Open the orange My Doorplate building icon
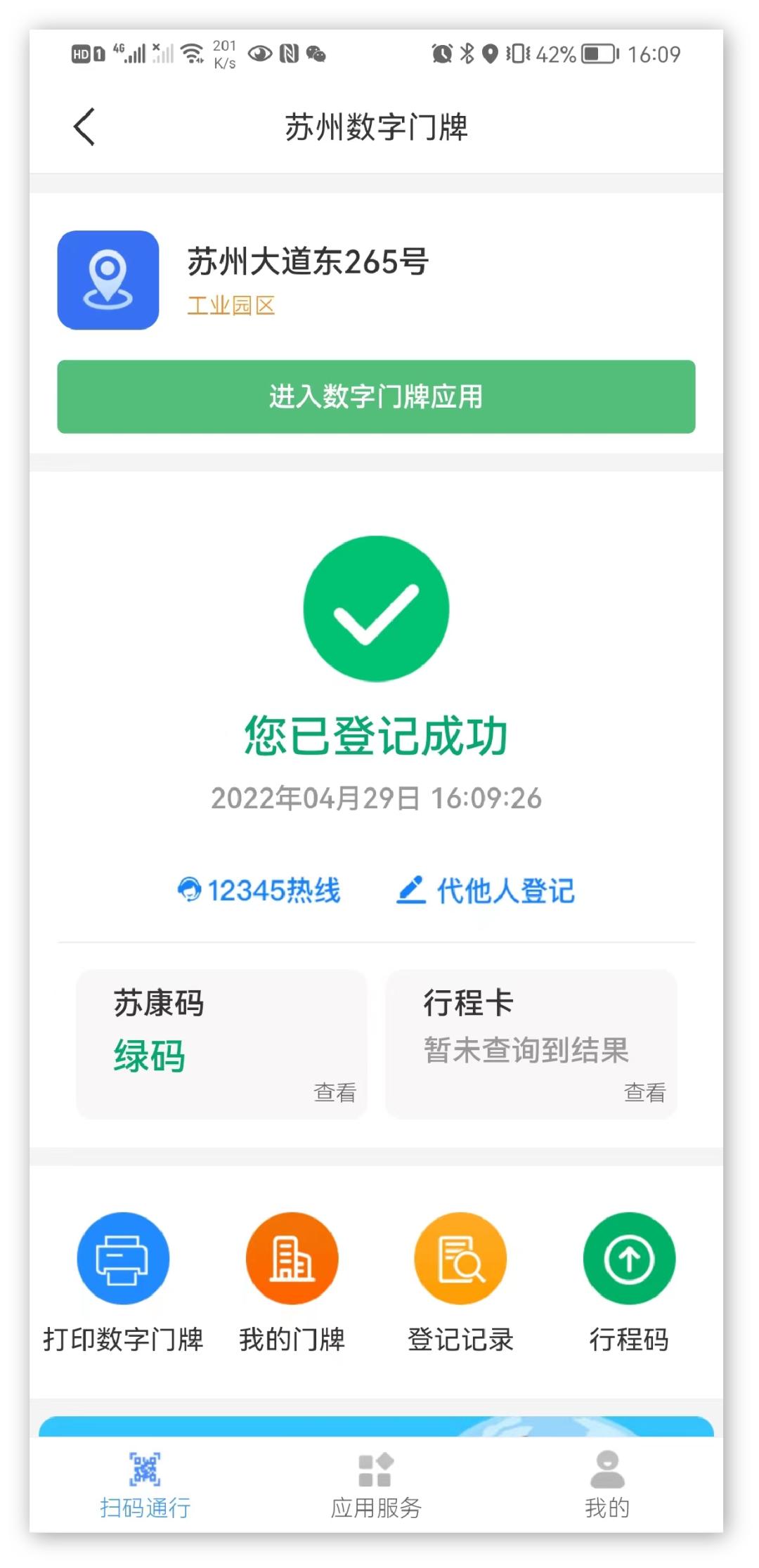 point(292,1258)
